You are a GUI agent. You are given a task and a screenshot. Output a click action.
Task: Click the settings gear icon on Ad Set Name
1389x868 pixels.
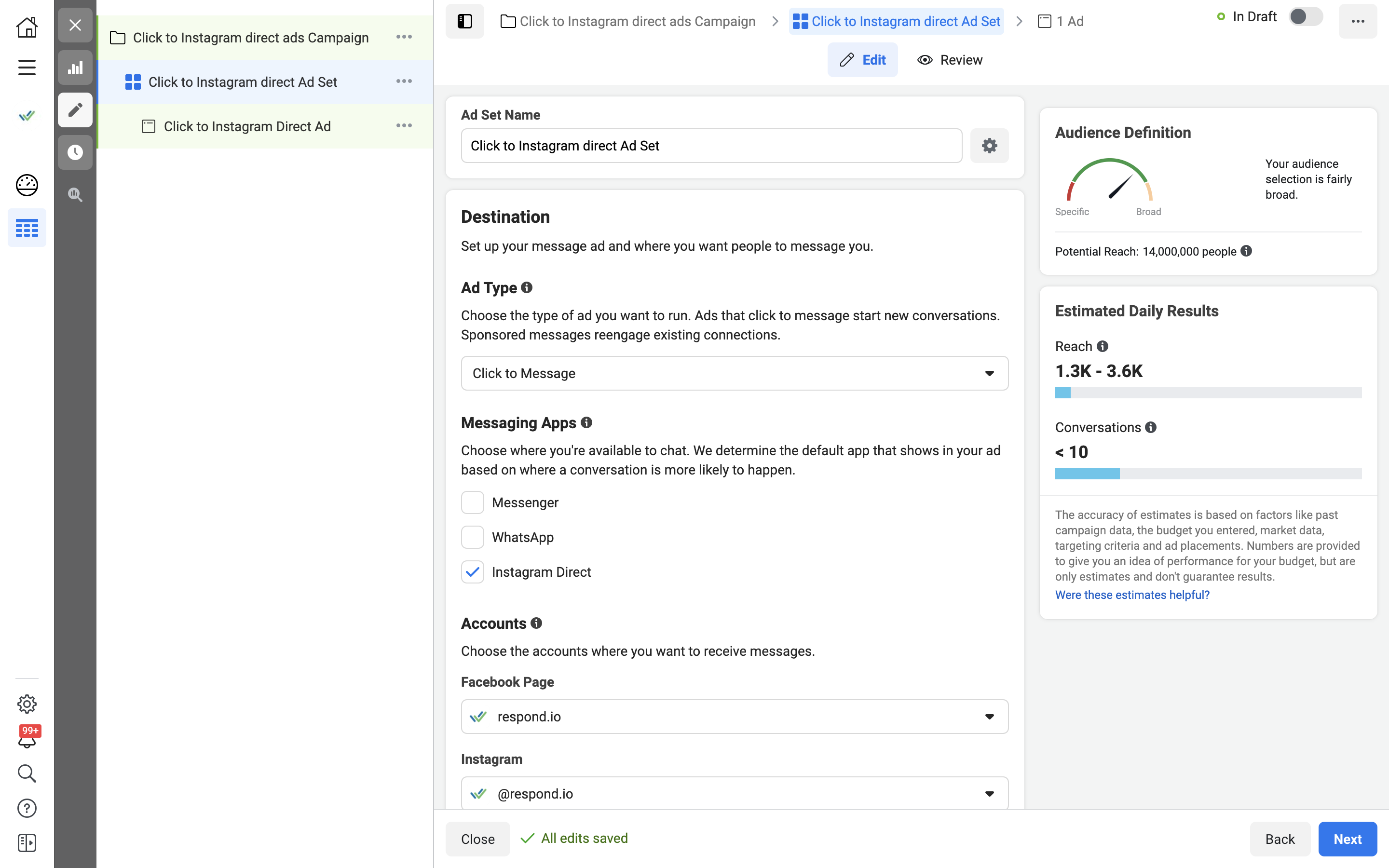pyautogui.click(x=990, y=146)
